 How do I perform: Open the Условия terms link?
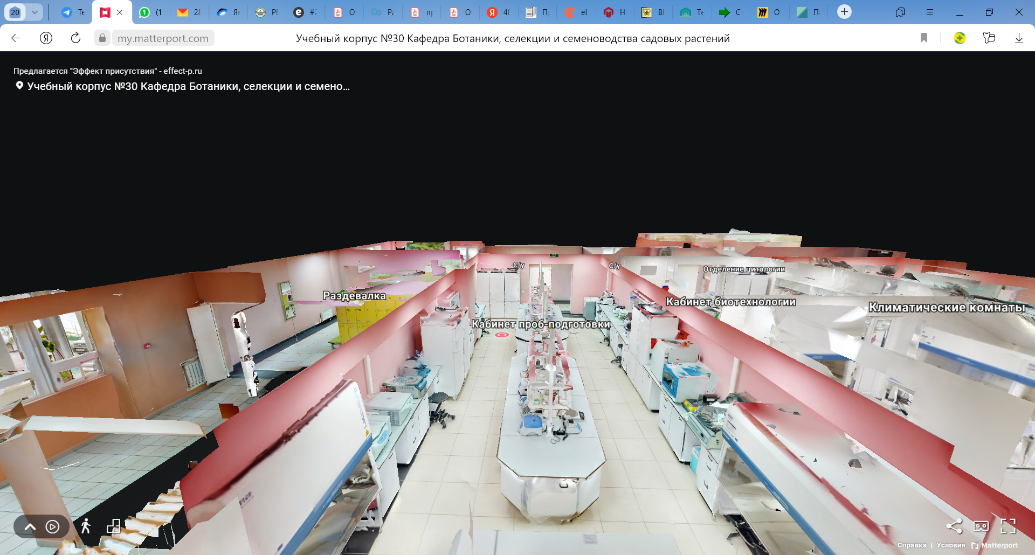[950, 546]
